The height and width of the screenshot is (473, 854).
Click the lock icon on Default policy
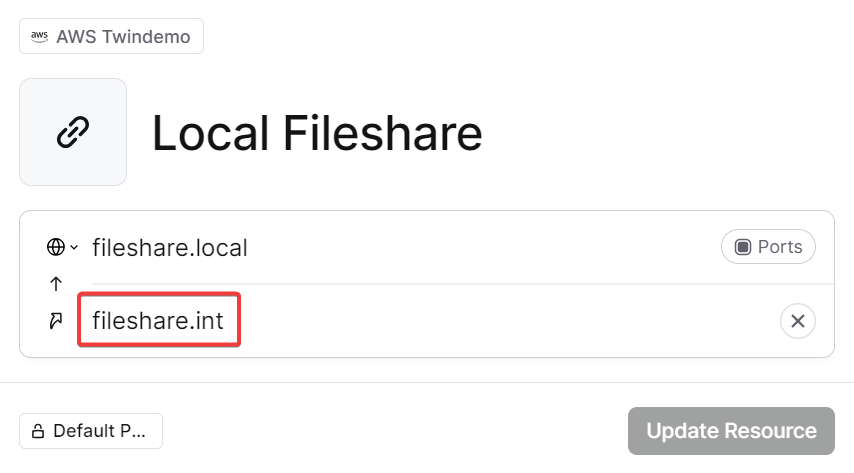(x=38, y=432)
